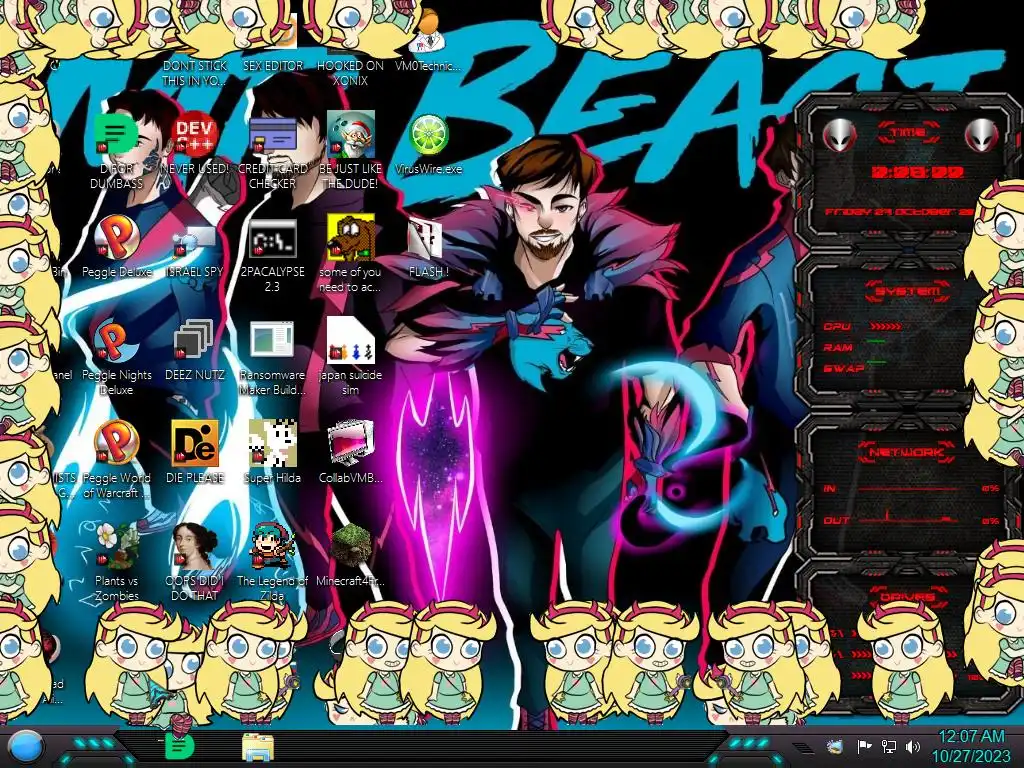Click the NETWORK header on the widget
This screenshot has height=768, width=1024.
click(906, 452)
